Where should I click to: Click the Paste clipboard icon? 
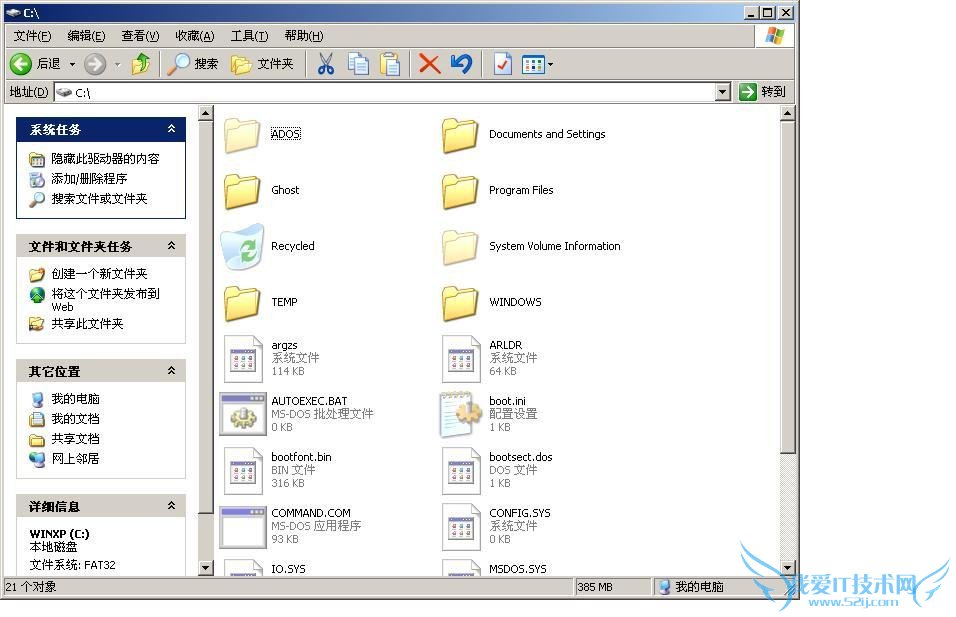click(x=390, y=64)
